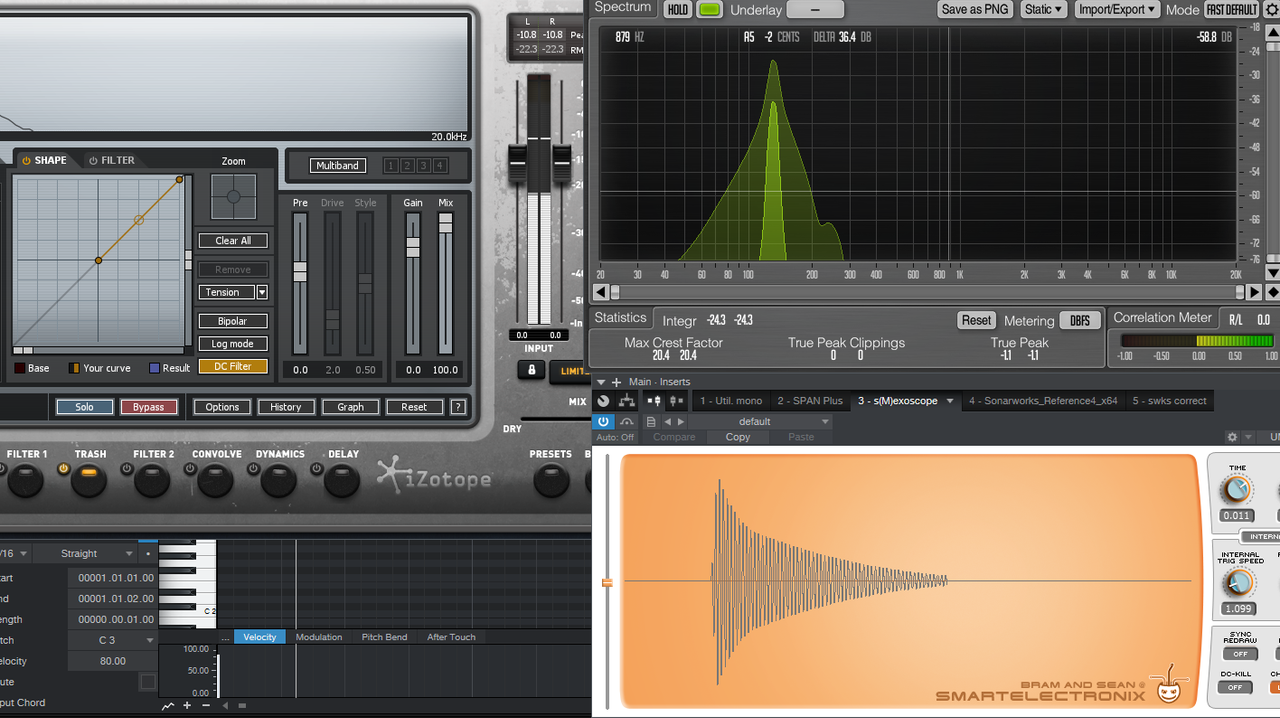
Task: Toggle the Bypass button in Trash
Action: tap(148, 407)
